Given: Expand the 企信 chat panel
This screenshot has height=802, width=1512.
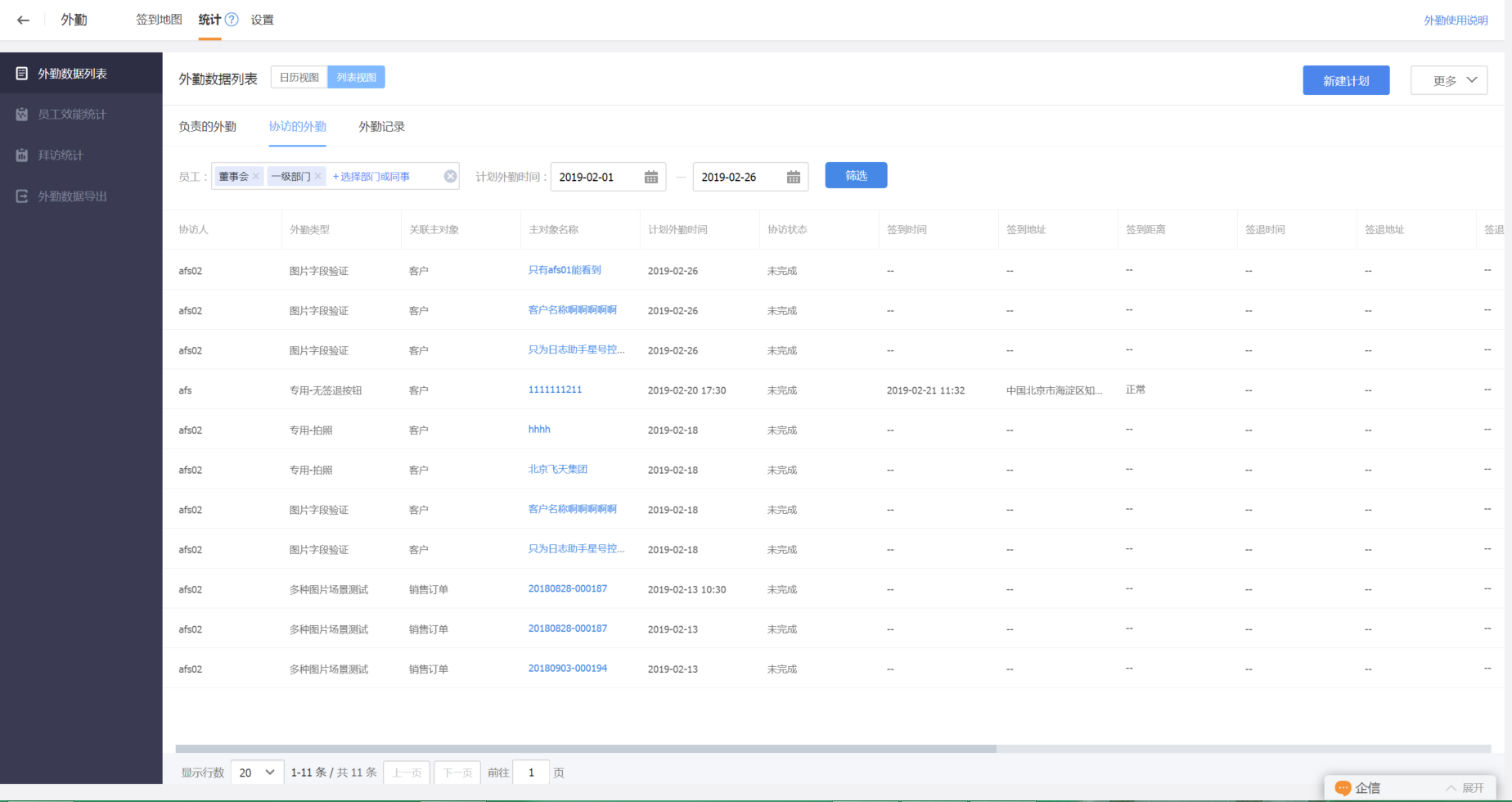Looking at the screenshot, I should pos(1465,788).
